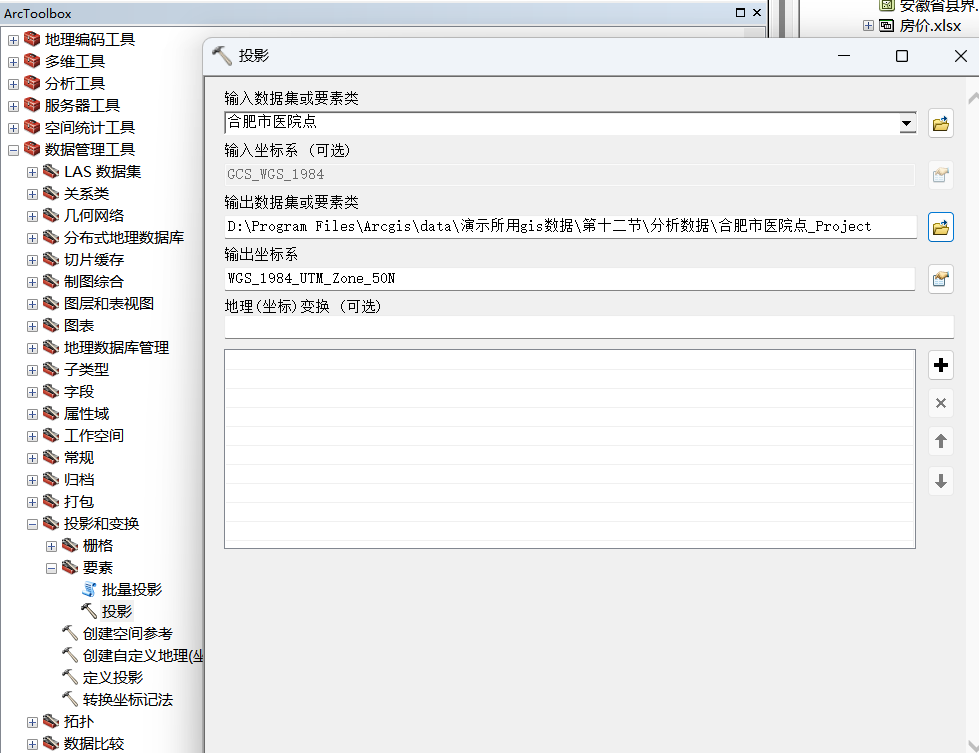Expand the LAS 数据集 toolset
Viewport: 979px width, 753px height.
pos(32,172)
